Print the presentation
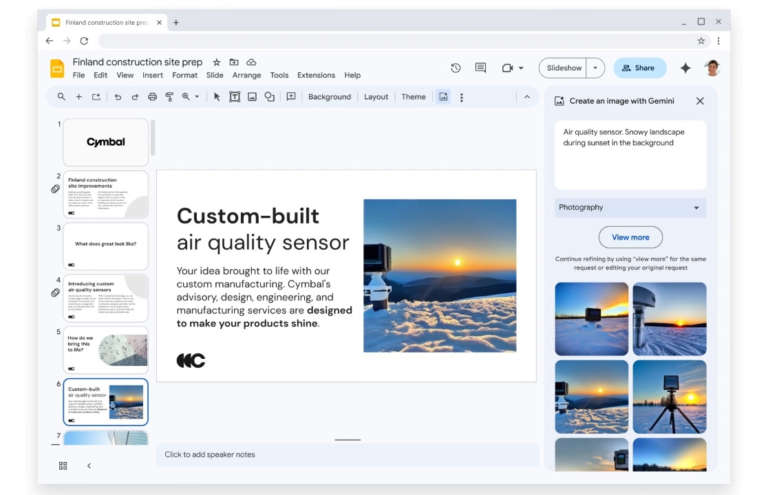Viewport: 768px width, 495px height. click(152, 97)
